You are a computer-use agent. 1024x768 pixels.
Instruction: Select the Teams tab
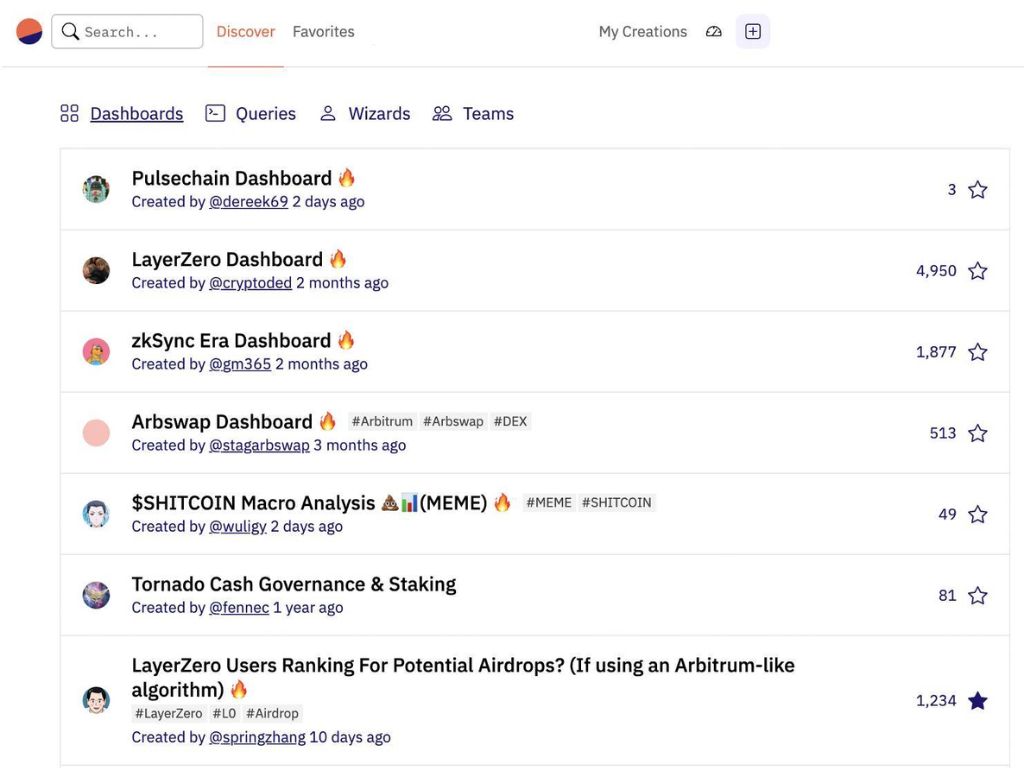[x=488, y=114]
